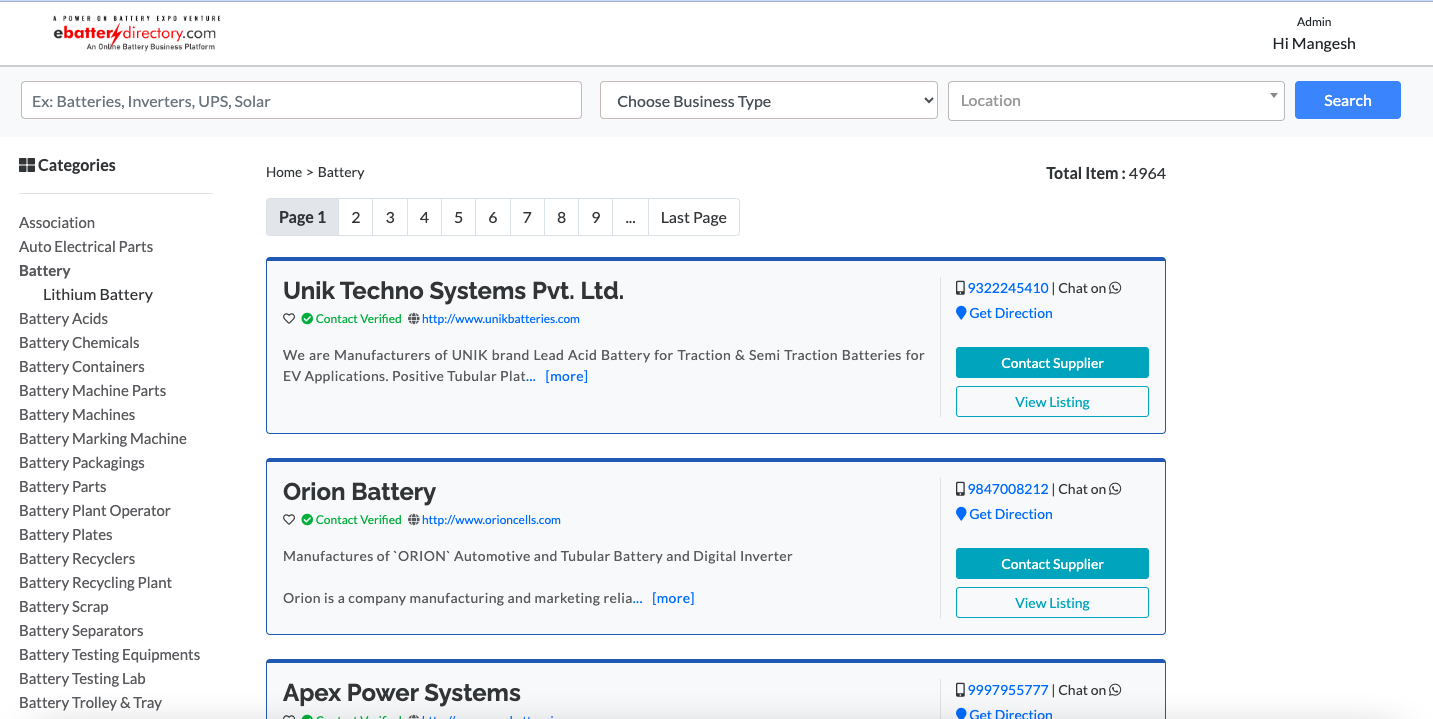The width and height of the screenshot is (1433, 719).
Task: Click phone icon beside 9322245410
Action: [960, 288]
